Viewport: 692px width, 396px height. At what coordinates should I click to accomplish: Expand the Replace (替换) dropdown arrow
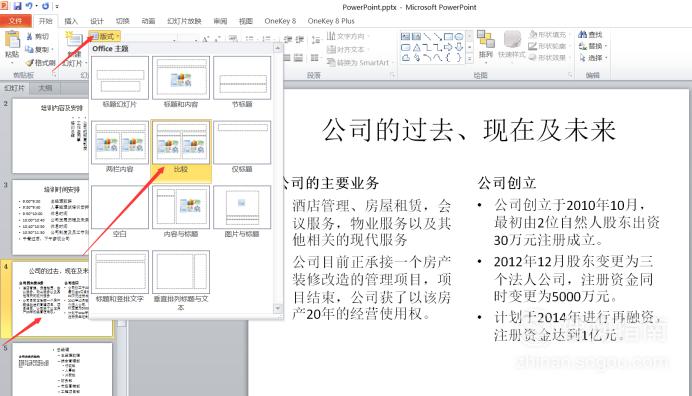(x=606, y=46)
